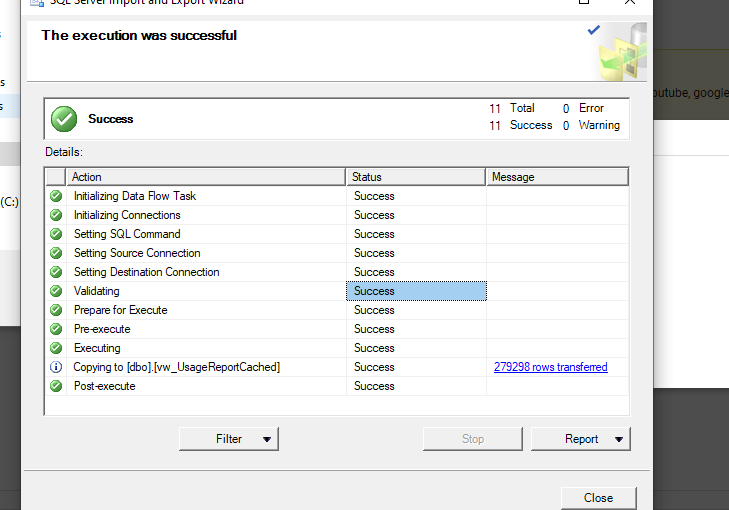
Task: Click the green check for Prepare for Execute
Action: coord(56,310)
